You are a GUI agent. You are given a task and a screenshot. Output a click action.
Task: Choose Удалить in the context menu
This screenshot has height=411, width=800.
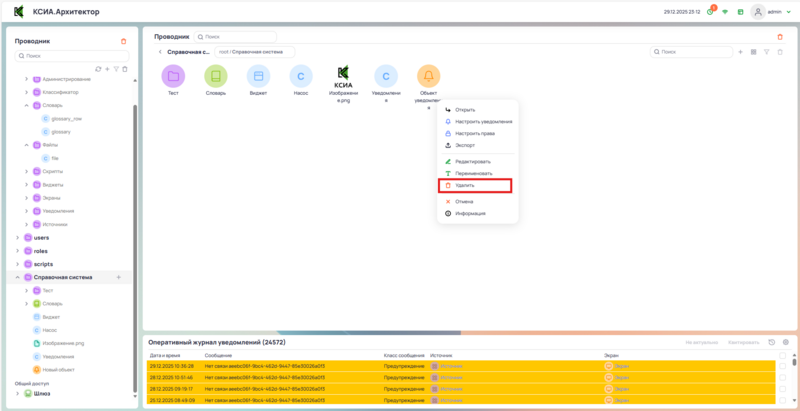tap(465, 186)
